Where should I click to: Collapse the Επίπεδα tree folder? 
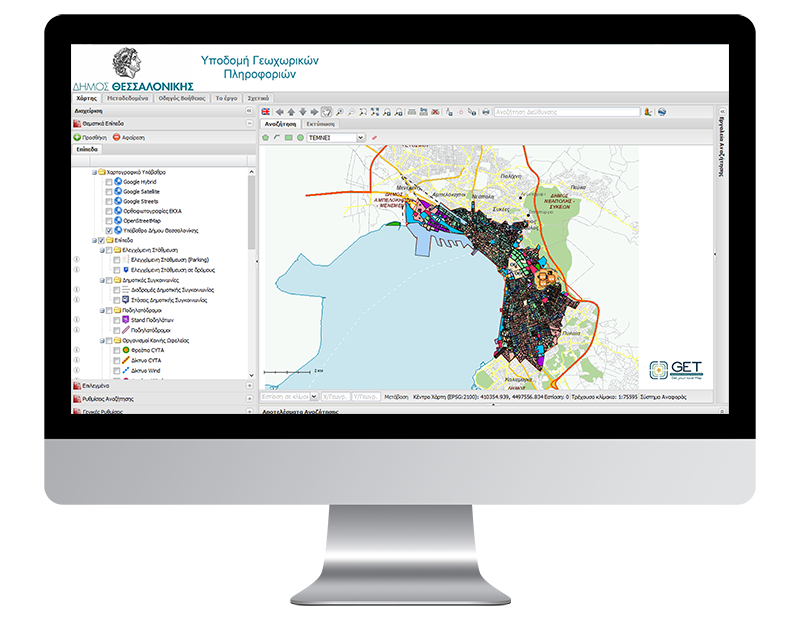94,240
